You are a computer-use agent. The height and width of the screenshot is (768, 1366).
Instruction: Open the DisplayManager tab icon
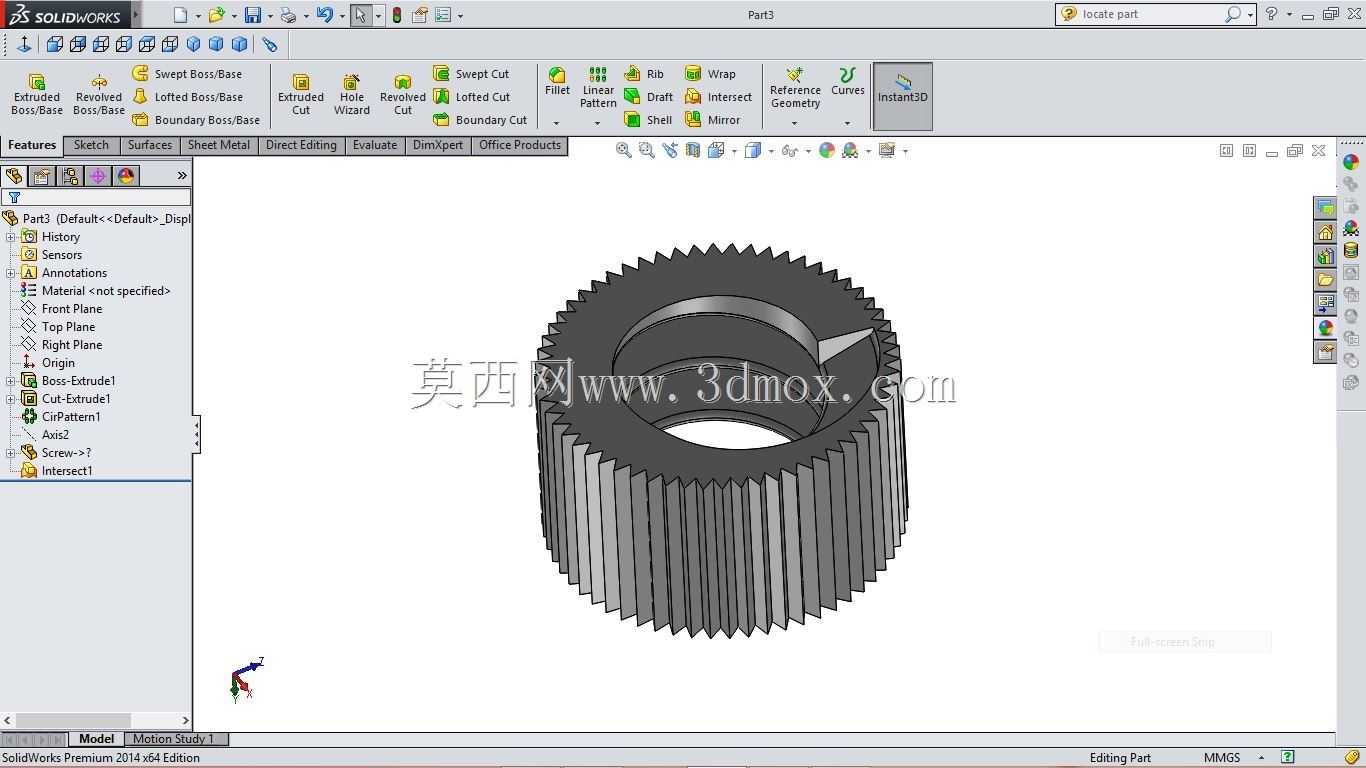pos(126,176)
